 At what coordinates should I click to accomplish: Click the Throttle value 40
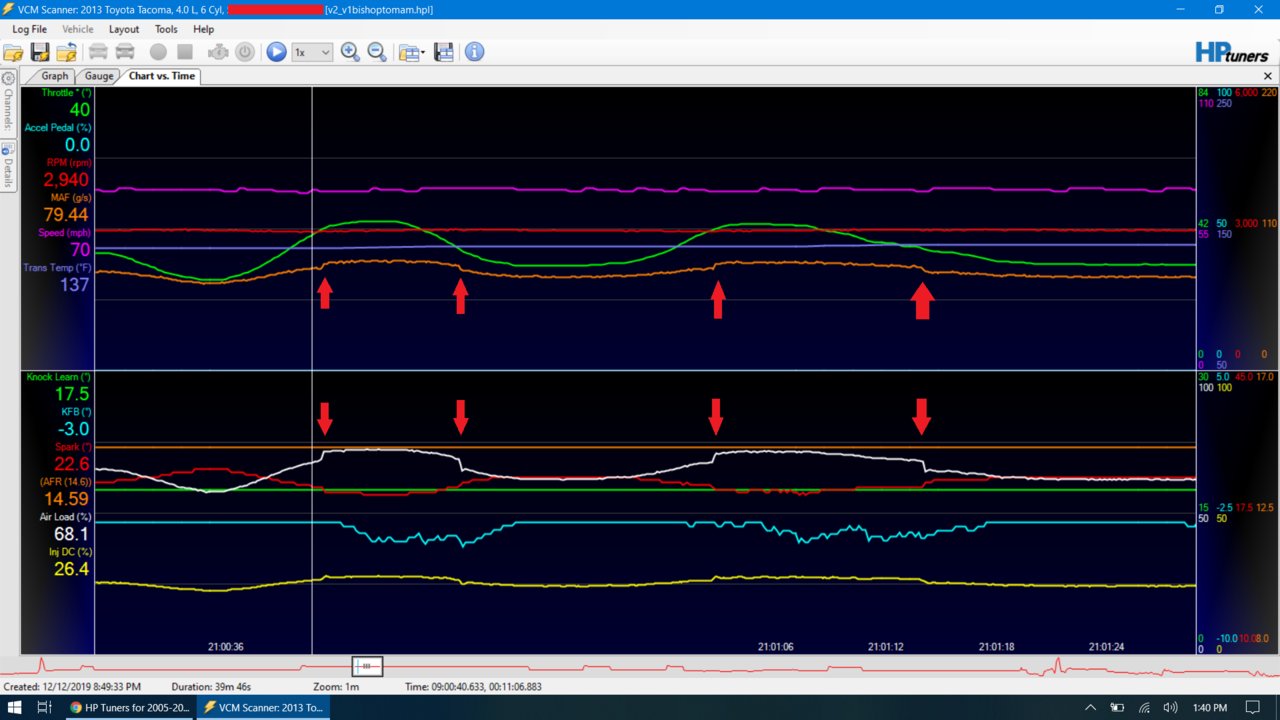pyautogui.click(x=79, y=110)
